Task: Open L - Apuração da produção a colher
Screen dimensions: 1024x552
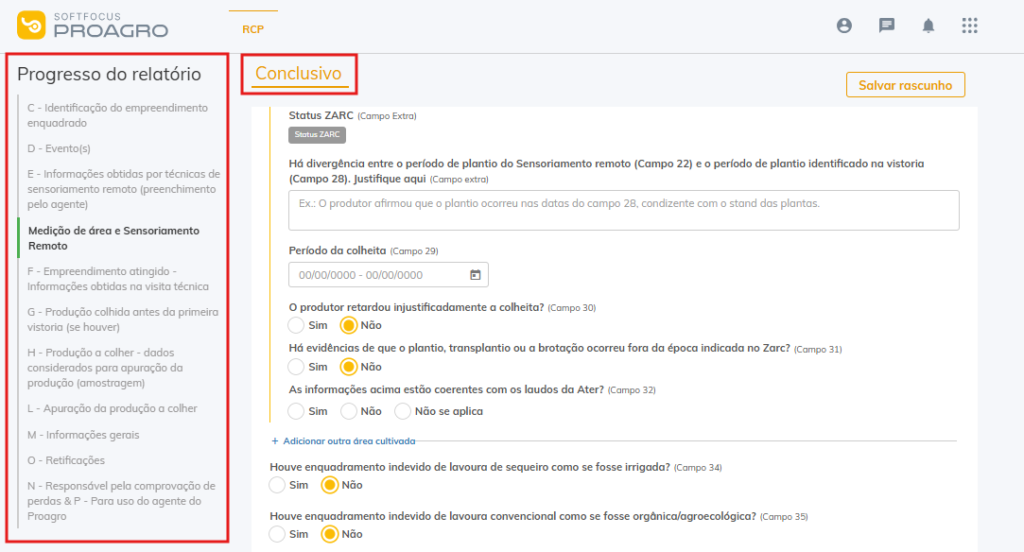Action: 112,408
